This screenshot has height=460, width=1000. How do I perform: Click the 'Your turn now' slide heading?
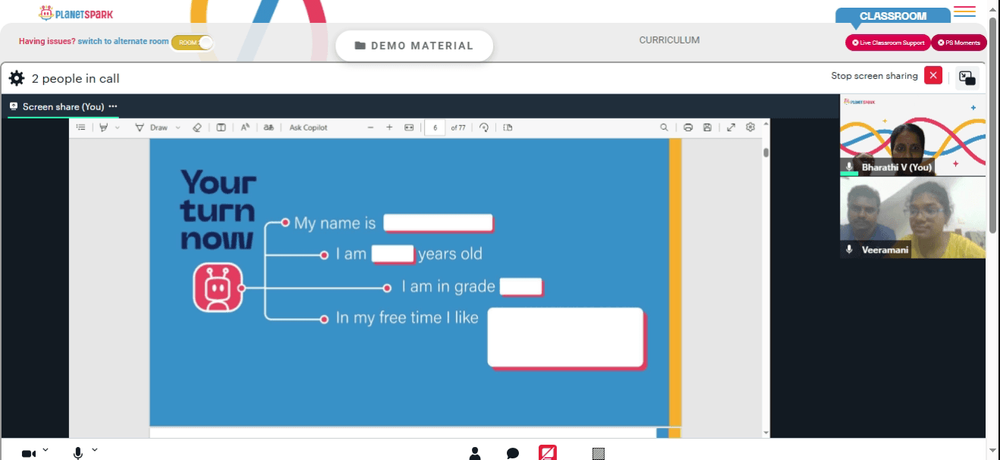218,210
